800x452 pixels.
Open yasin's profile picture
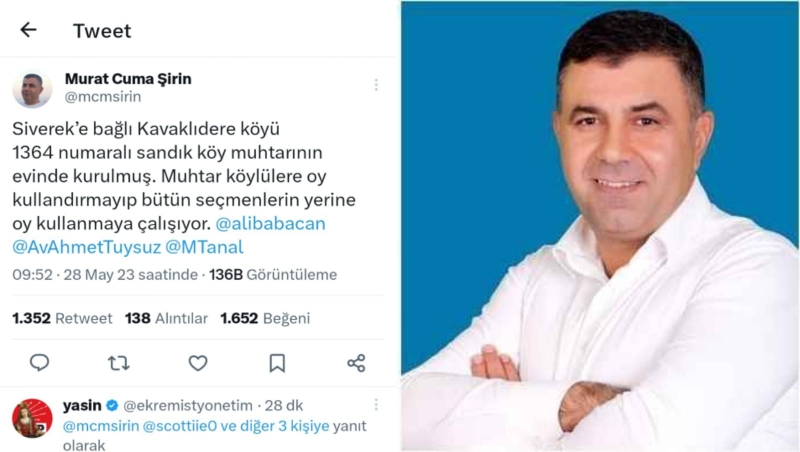32,418
